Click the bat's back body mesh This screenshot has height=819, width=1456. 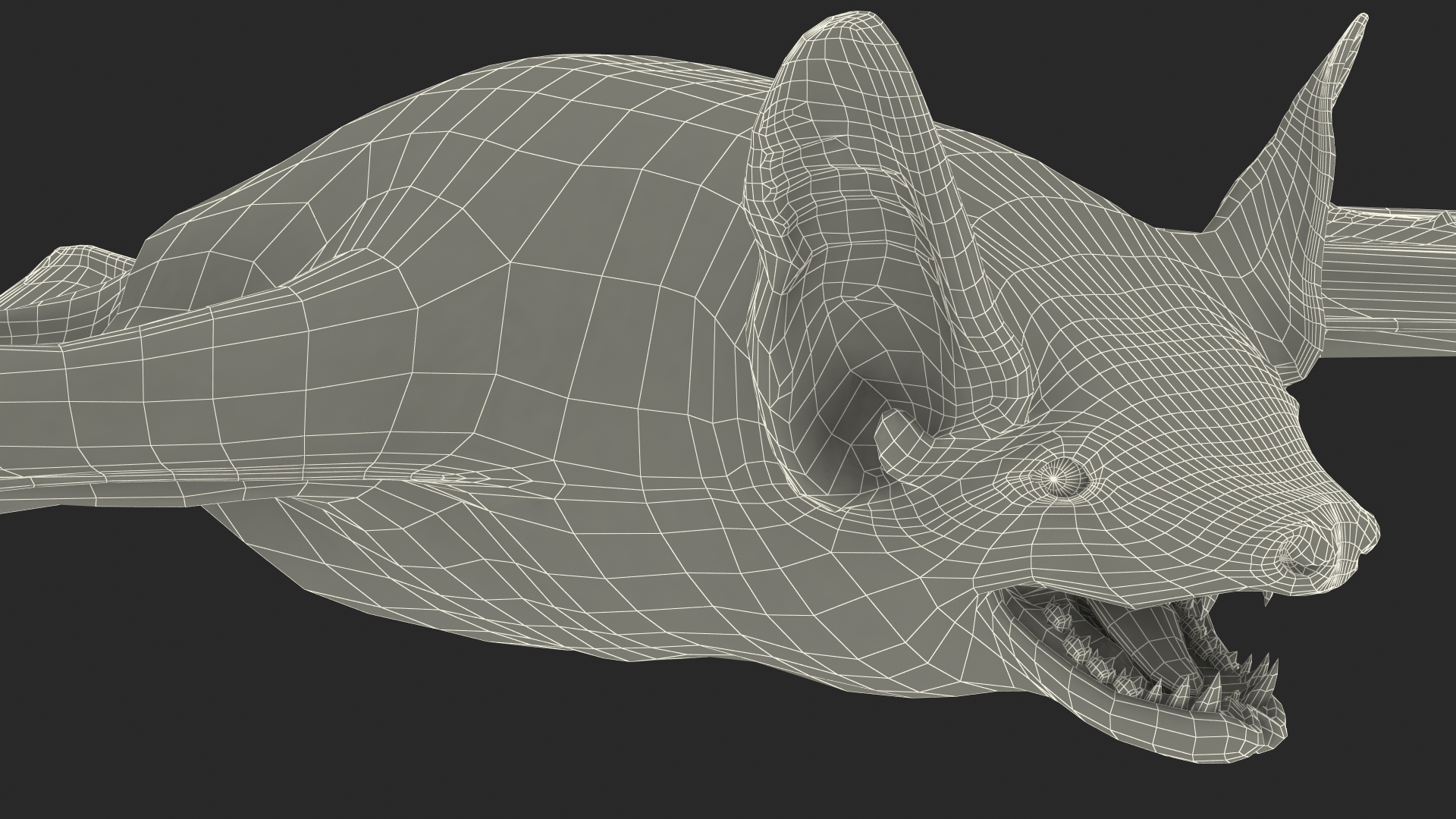(x=531, y=190)
